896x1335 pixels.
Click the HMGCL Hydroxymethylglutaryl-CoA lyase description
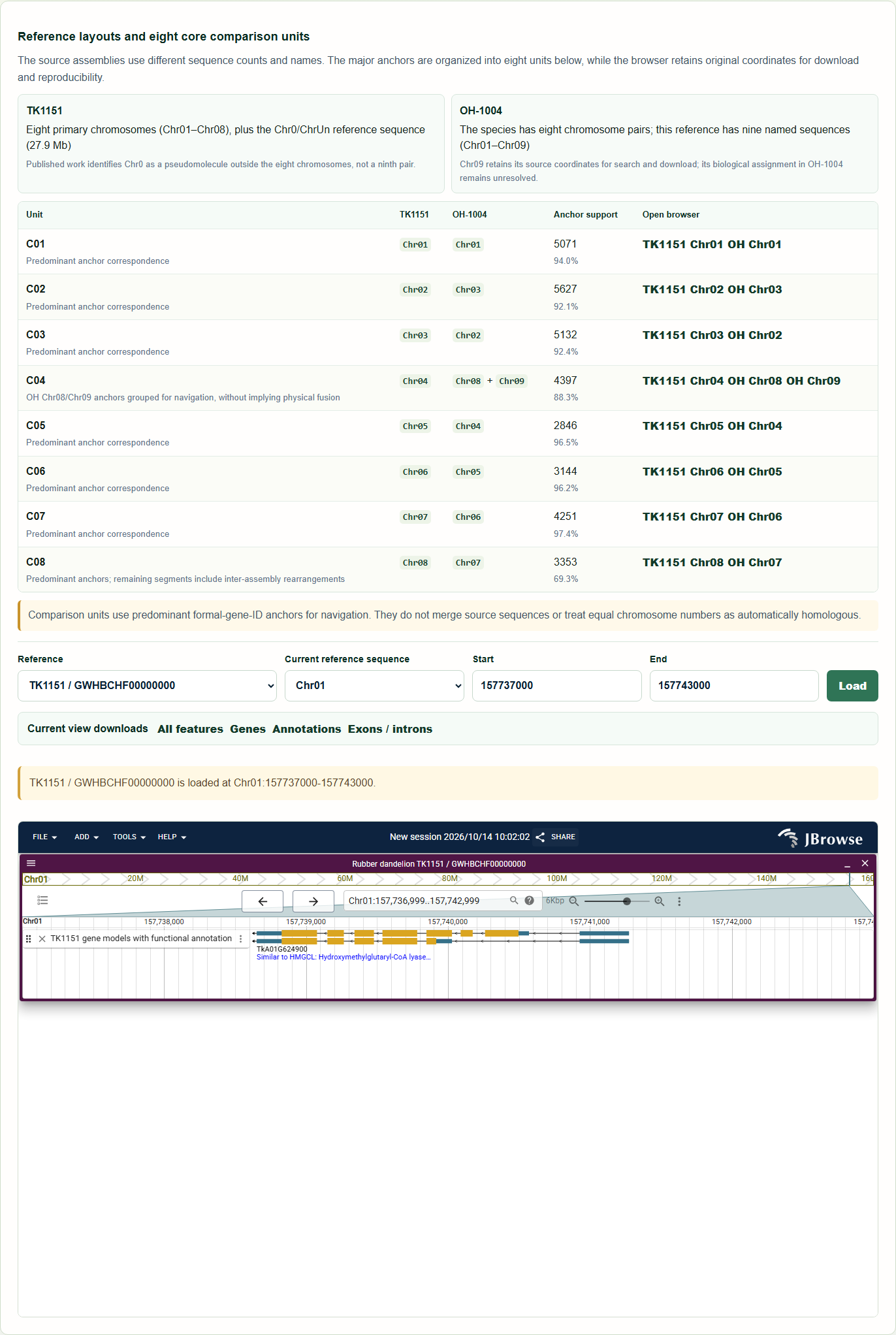click(x=344, y=957)
